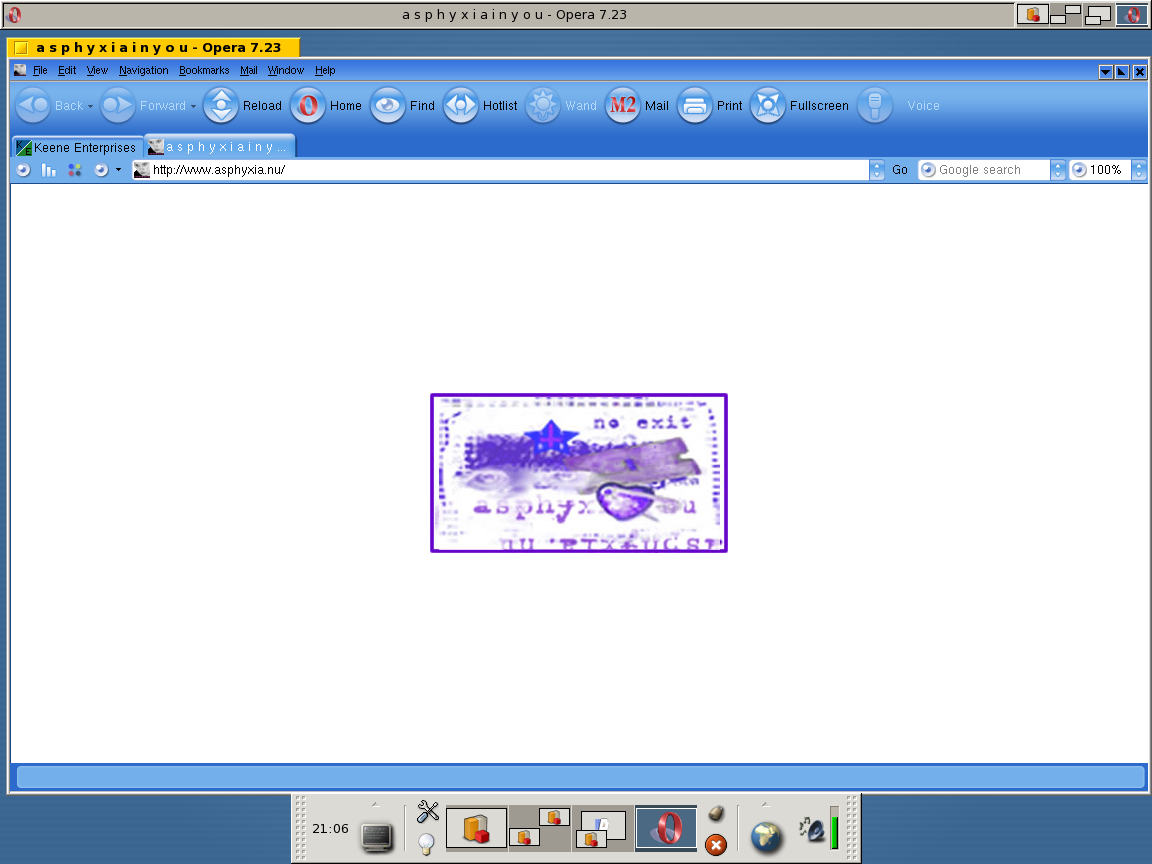Click the first circular icon in address toolbar
Screen dimensions: 1152x864
[x=24, y=170]
